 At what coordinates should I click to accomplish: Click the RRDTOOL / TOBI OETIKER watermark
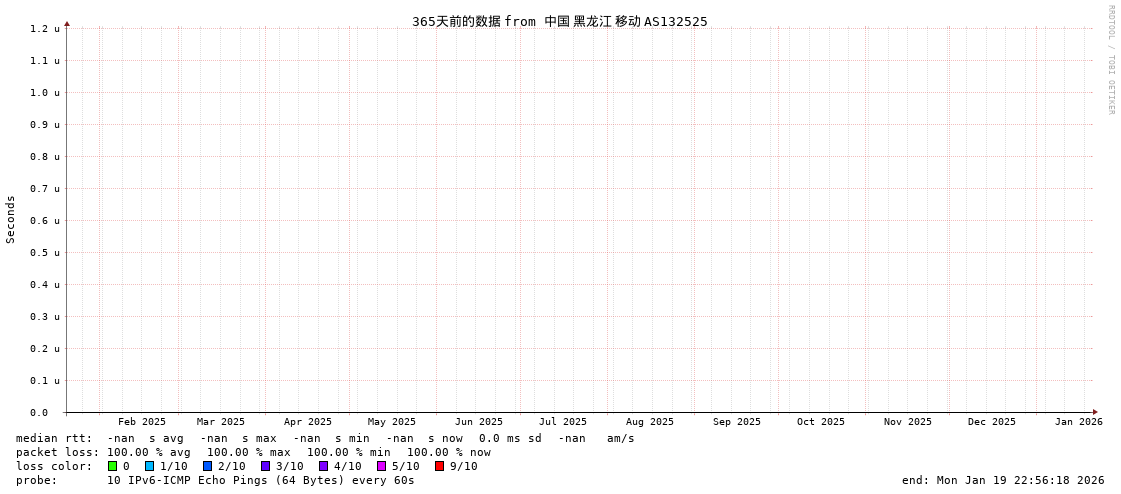click(x=1110, y=60)
